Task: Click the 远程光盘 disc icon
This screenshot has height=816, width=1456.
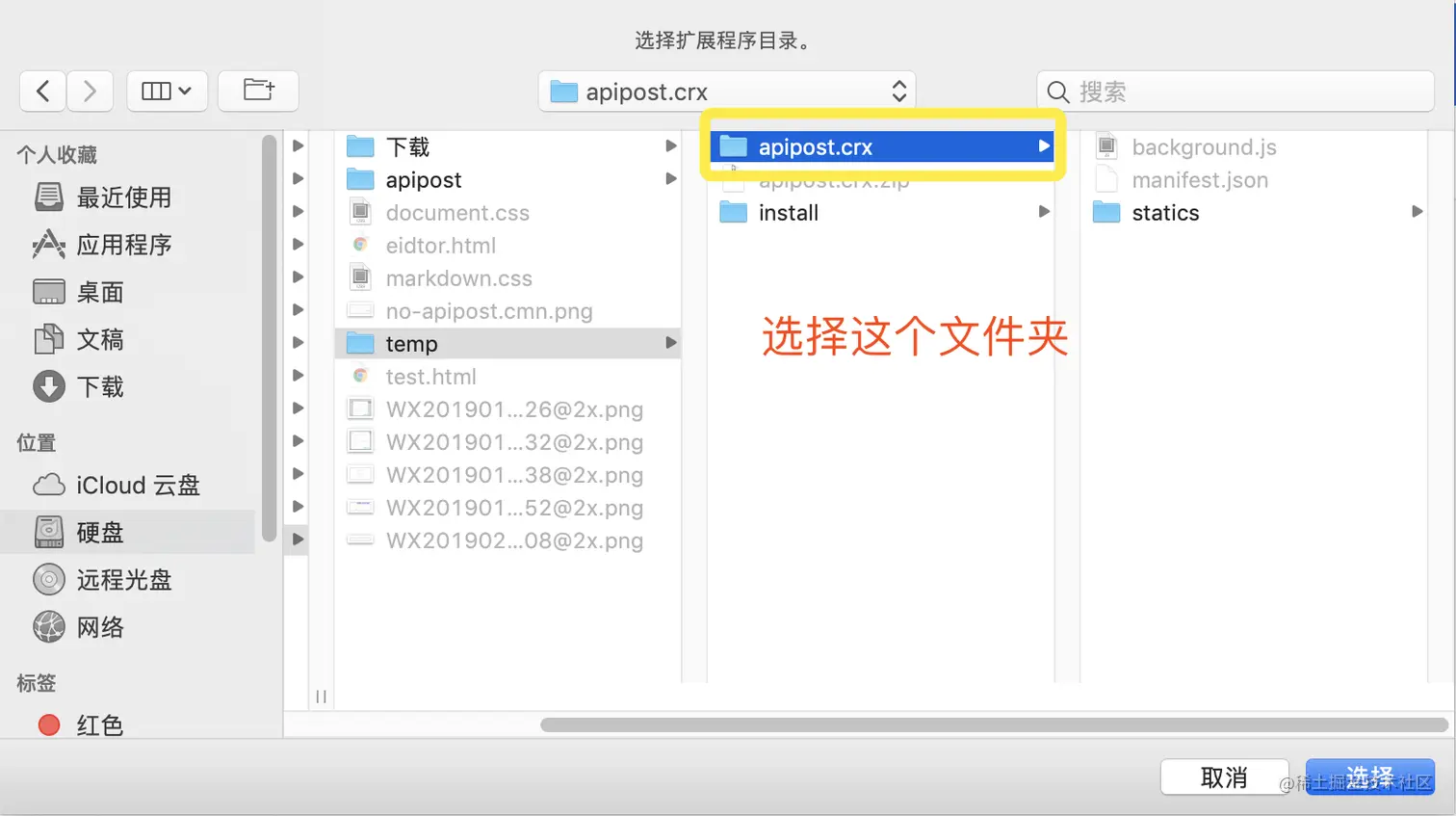Action: (x=49, y=580)
